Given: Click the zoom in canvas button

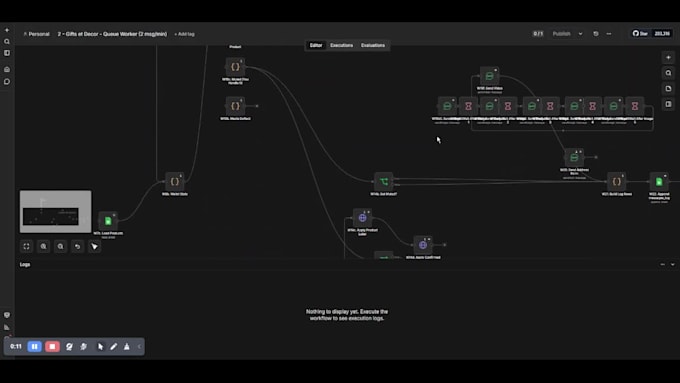Looking at the screenshot, I should click(x=43, y=246).
